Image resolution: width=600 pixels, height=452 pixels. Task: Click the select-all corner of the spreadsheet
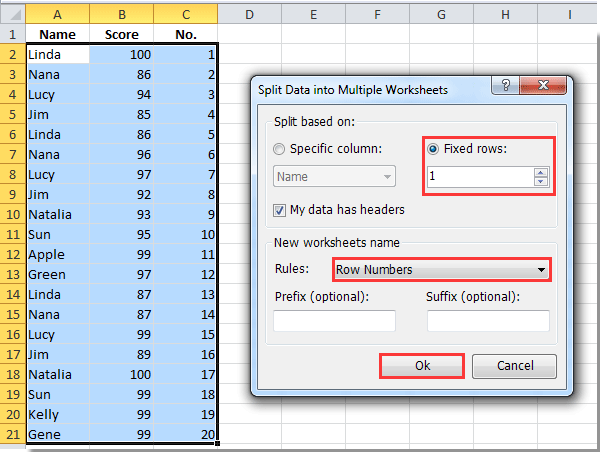pos(12,12)
